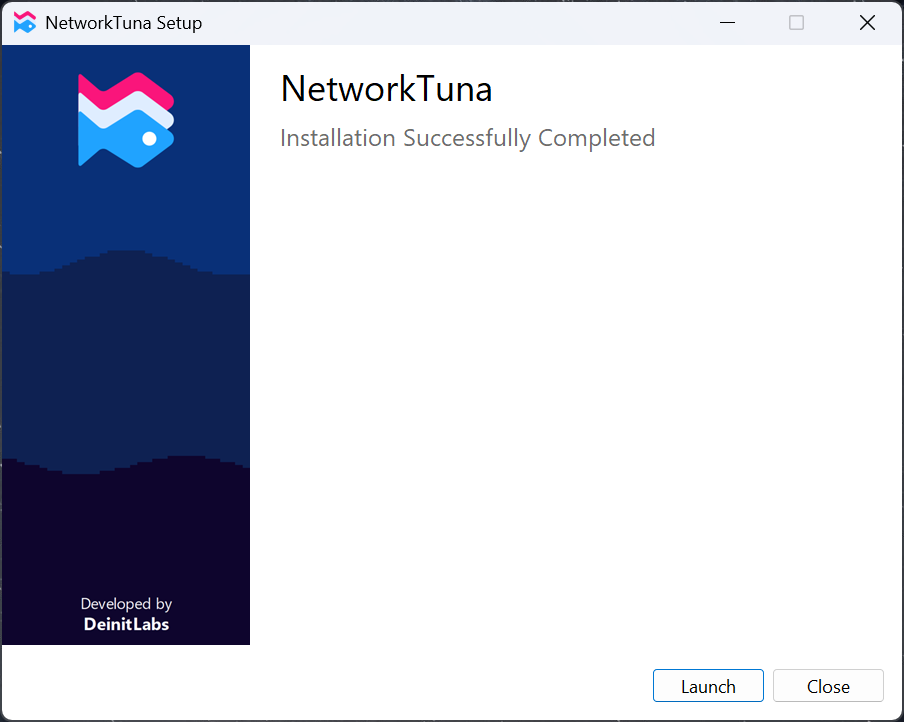The image size is (904, 722).
Task: Launch NetworkTuna with the Launch button
Action: [708, 686]
